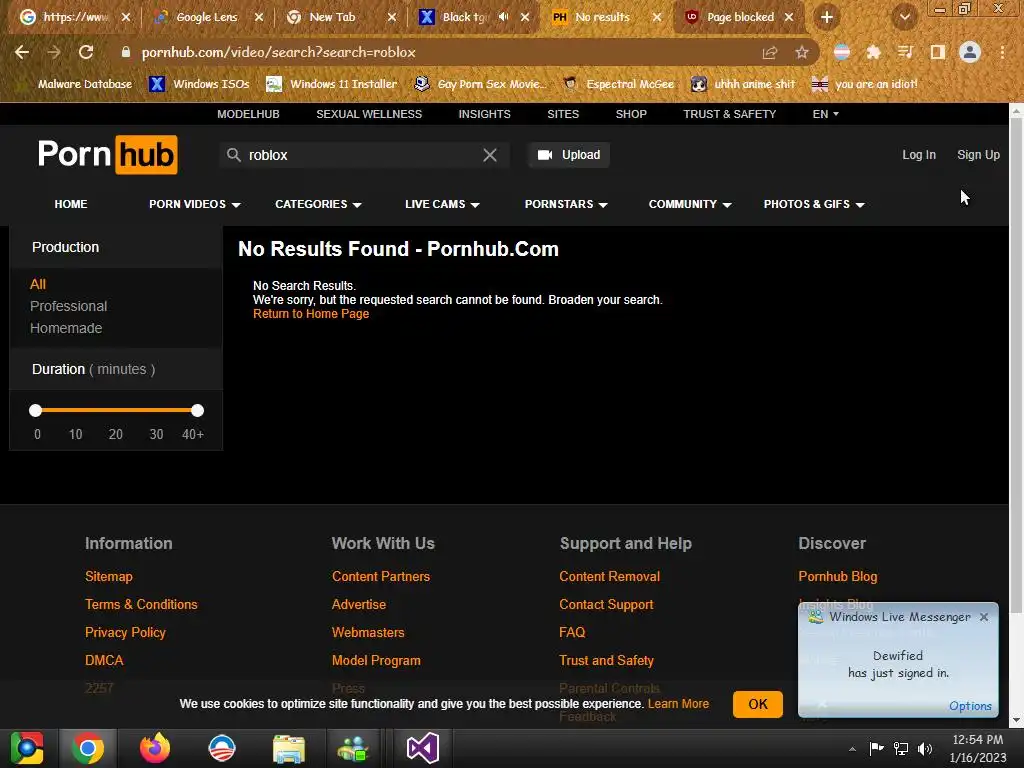1024x768 pixels.
Task: Expand the Photos & Gifs dropdown
Action: tap(814, 204)
